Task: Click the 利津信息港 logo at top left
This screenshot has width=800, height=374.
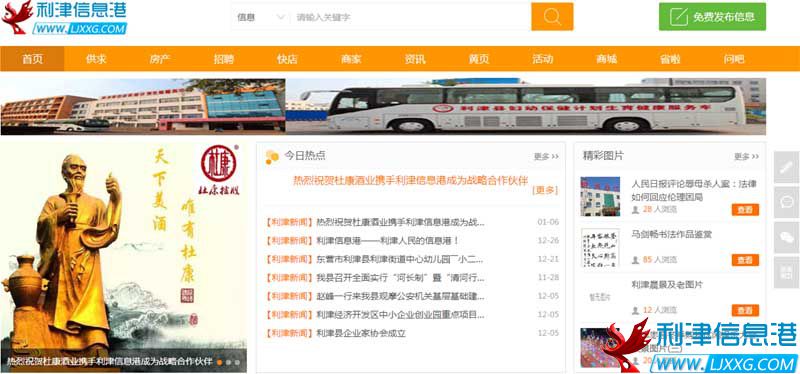Action: pos(64,18)
